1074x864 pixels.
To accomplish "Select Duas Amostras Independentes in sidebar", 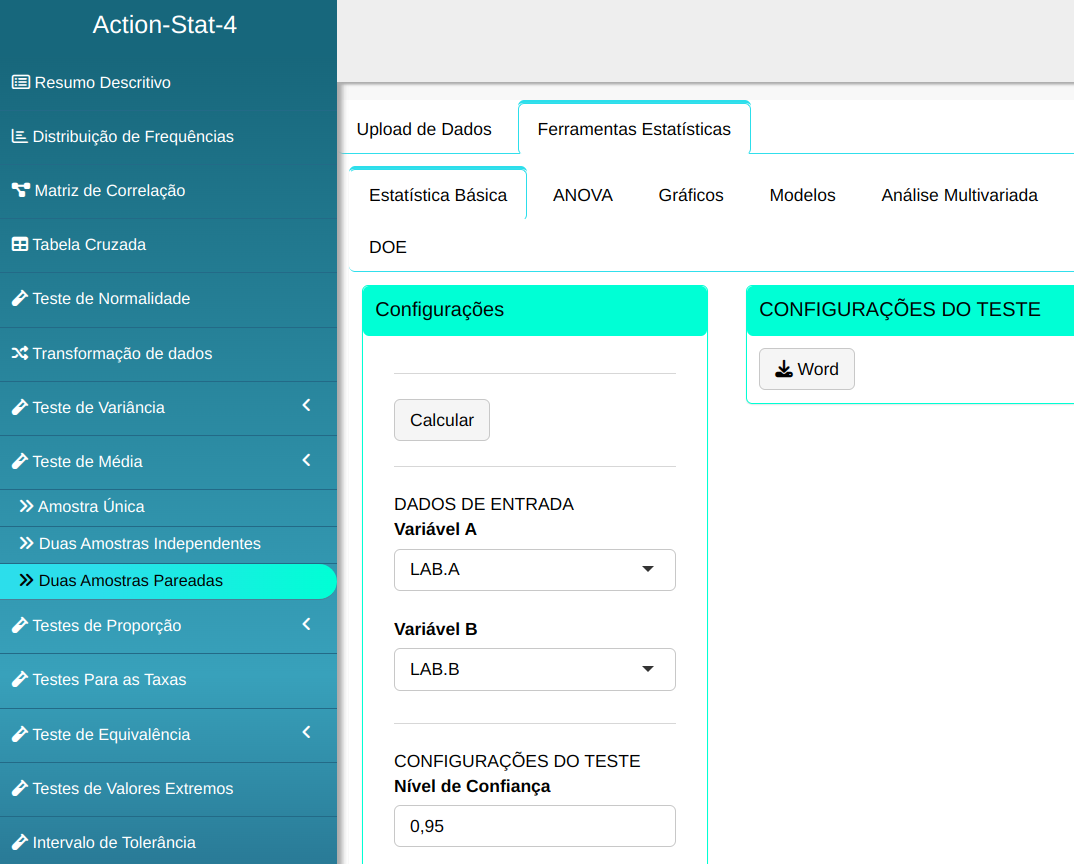I will point(149,543).
